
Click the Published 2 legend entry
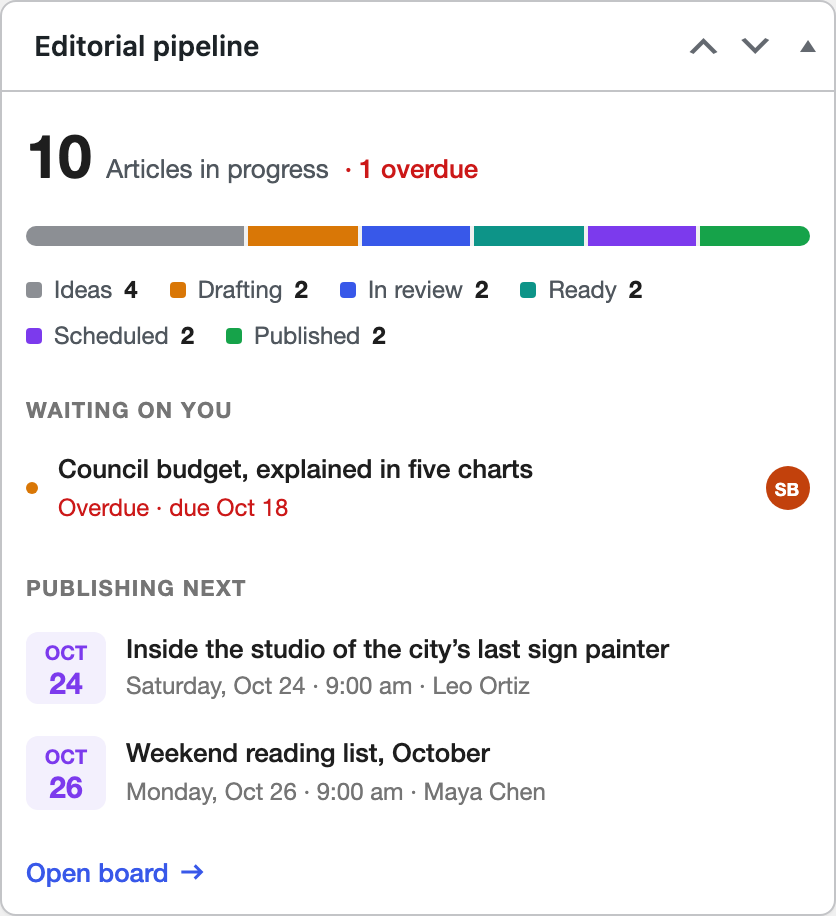[x=306, y=336]
